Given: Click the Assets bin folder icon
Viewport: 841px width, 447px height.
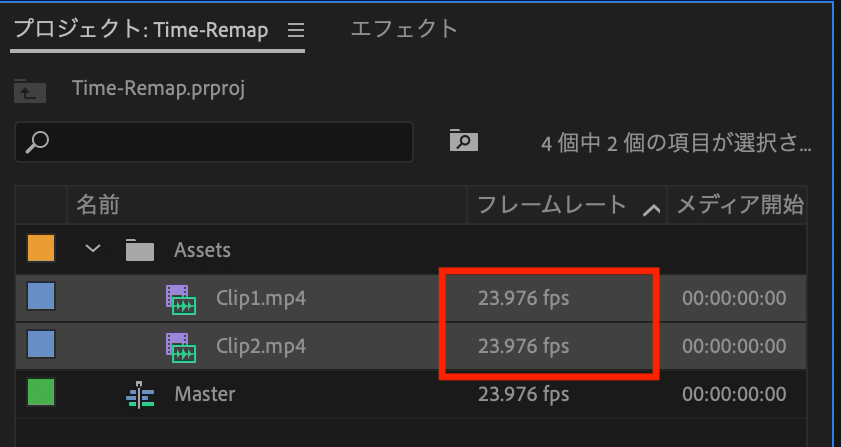Looking at the screenshot, I should coord(140,250).
